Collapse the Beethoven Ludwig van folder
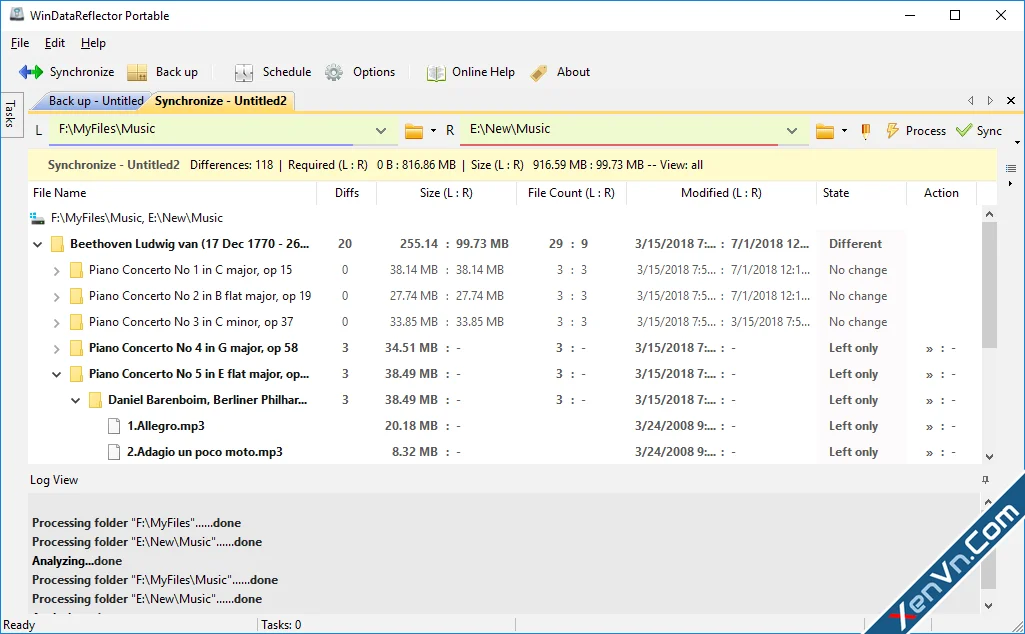The height and width of the screenshot is (634, 1025). [38, 244]
